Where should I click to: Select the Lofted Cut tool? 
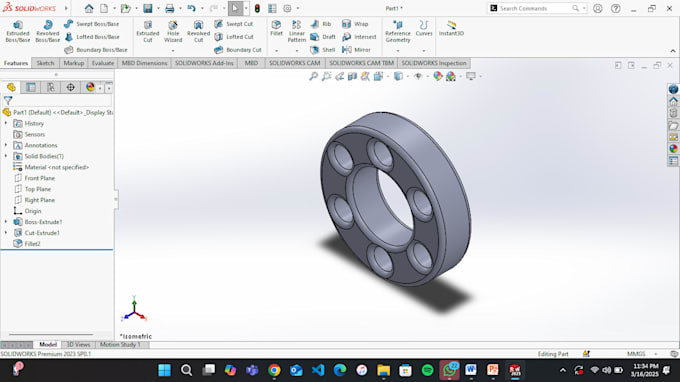click(234, 37)
